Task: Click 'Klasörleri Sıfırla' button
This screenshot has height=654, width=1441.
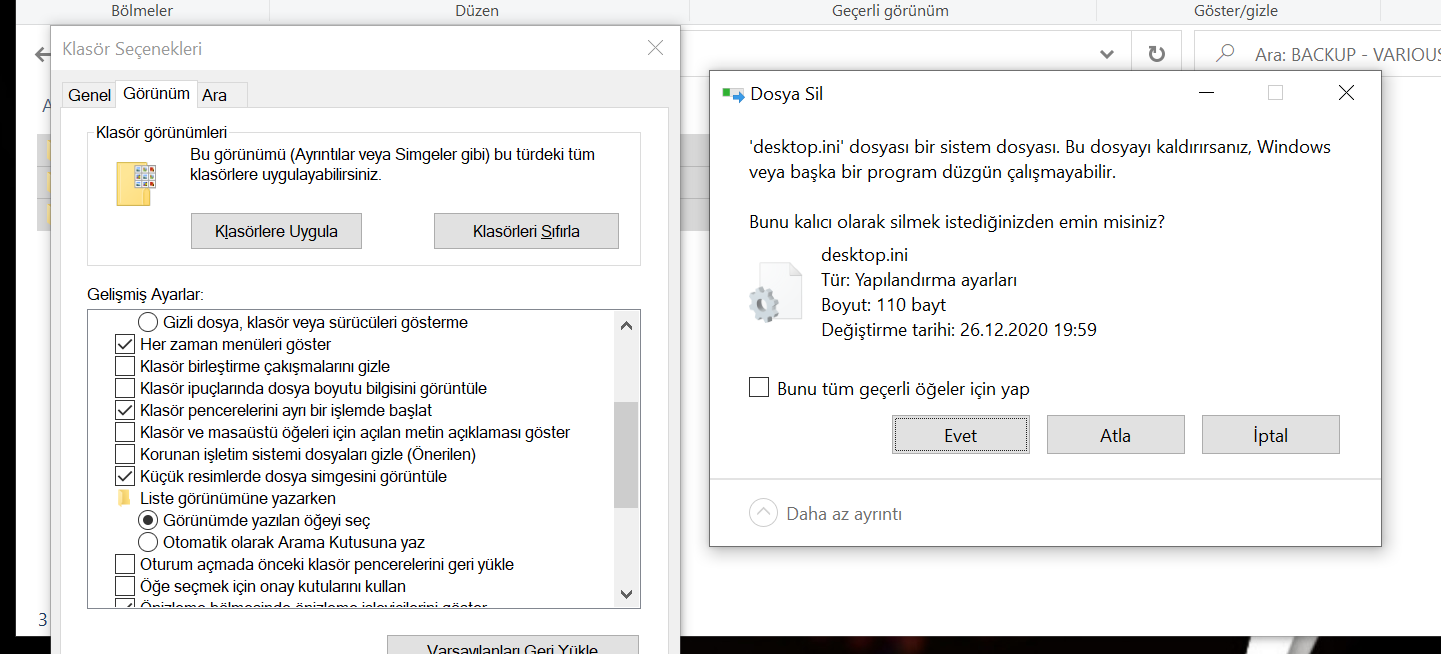Action: point(526,231)
